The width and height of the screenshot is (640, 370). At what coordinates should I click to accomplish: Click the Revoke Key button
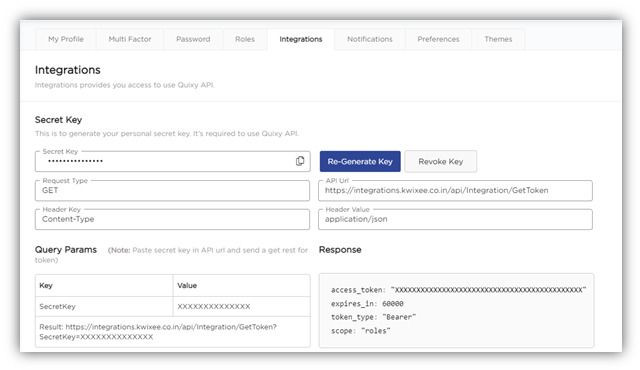[440, 162]
